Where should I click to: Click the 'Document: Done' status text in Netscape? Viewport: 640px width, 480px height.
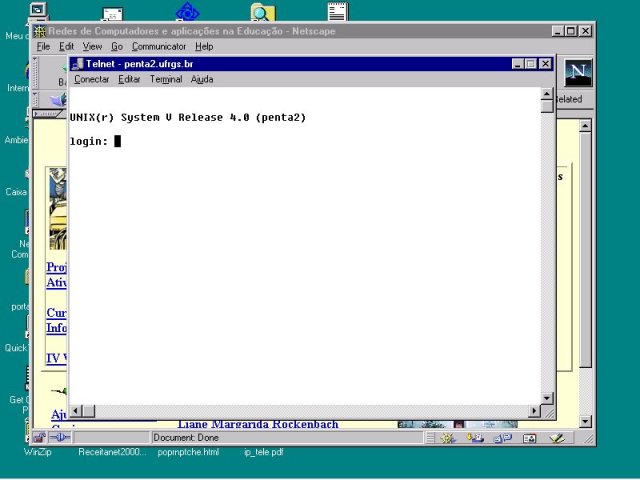click(186, 438)
